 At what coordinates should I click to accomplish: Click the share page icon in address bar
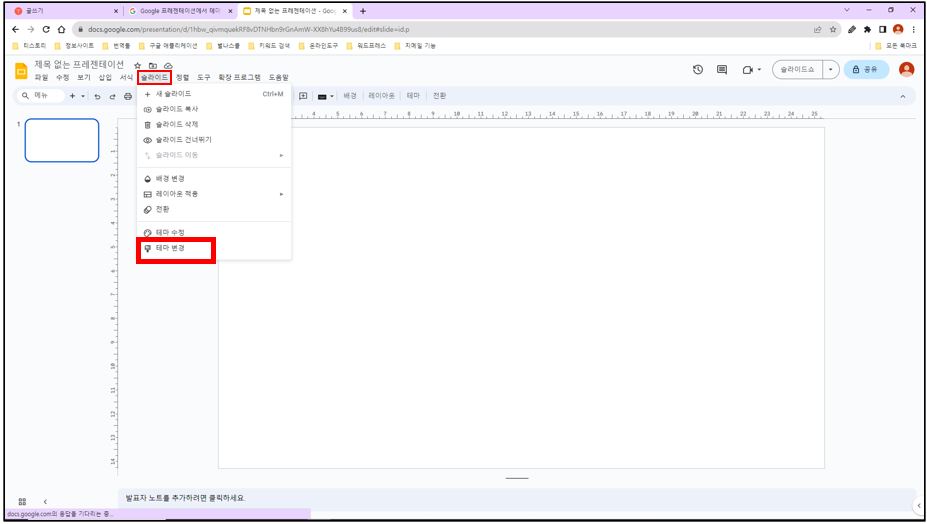tap(818, 29)
